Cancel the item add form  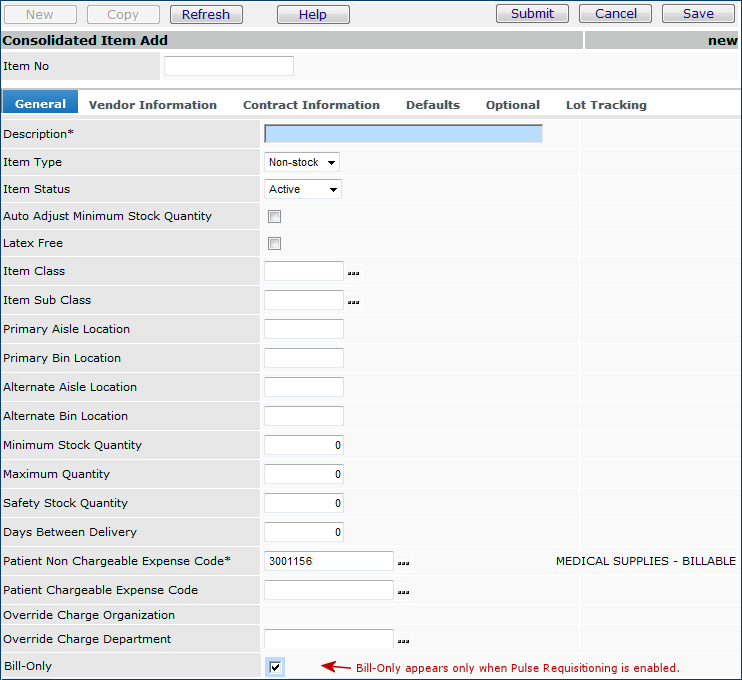[615, 13]
